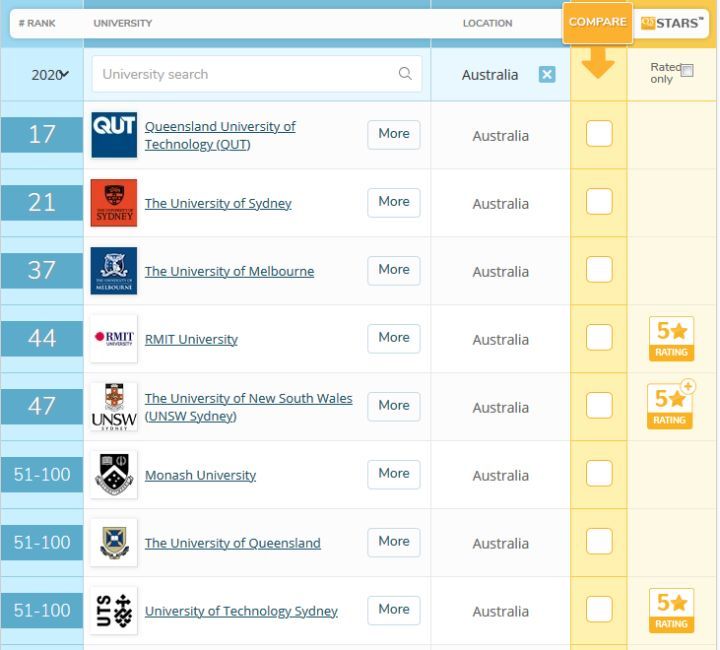The height and width of the screenshot is (650, 720).
Task: Tick compare checkbox for The University of Sydney
Action: tap(599, 202)
